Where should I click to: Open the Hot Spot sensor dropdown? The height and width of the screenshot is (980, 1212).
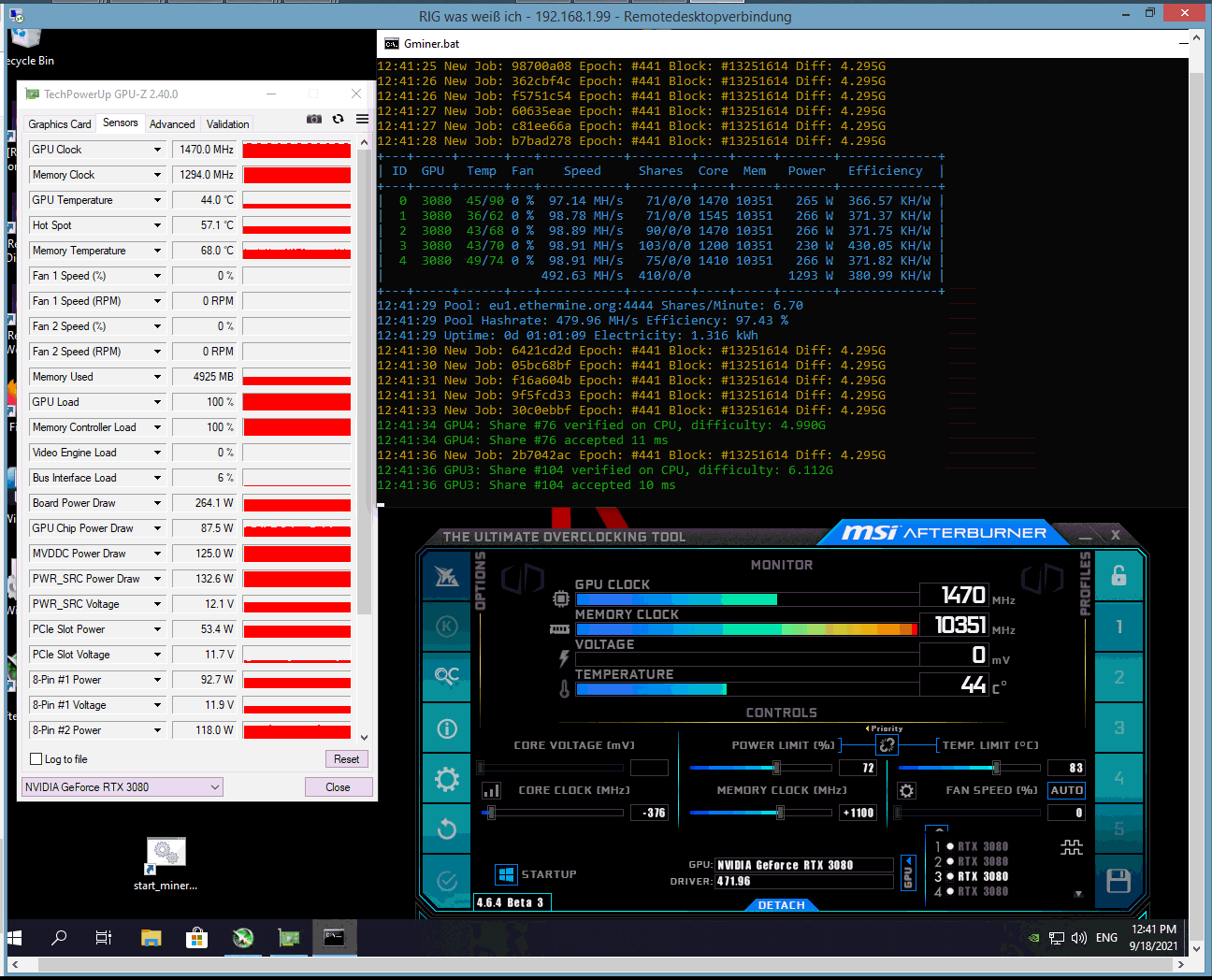(157, 225)
